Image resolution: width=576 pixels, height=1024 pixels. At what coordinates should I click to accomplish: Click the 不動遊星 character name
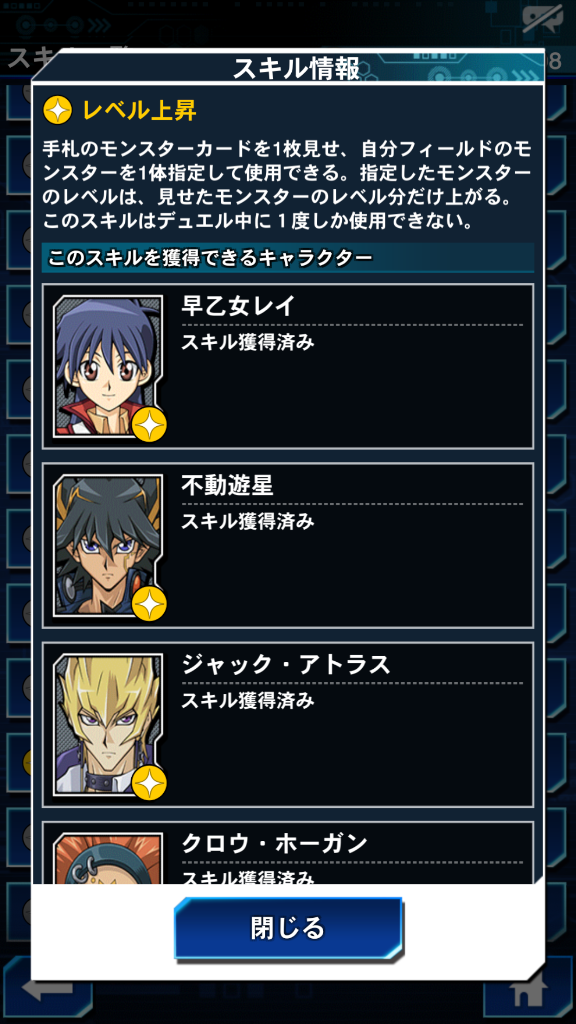coord(227,485)
